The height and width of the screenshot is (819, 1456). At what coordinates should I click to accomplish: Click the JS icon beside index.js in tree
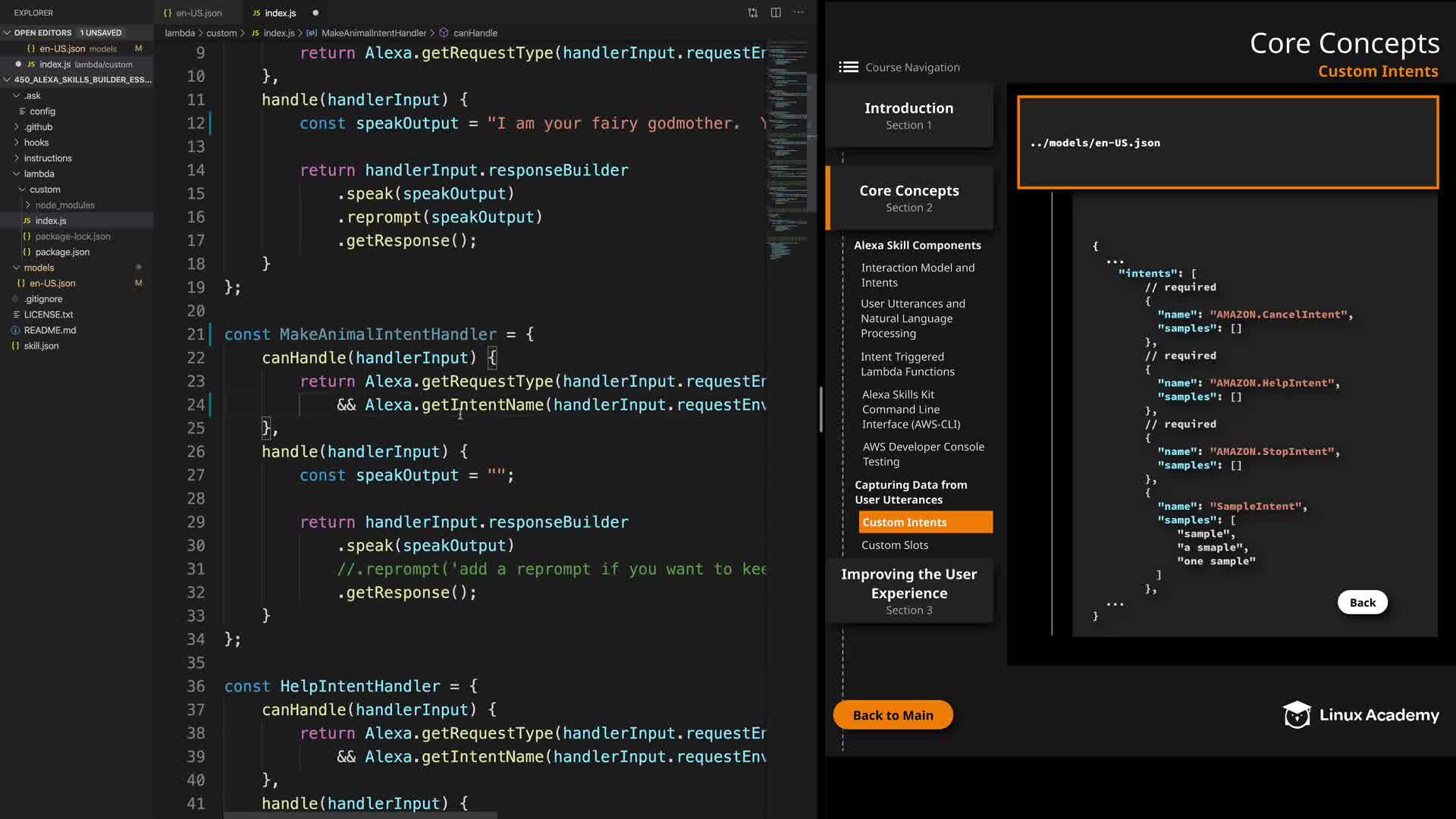pos(27,221)
